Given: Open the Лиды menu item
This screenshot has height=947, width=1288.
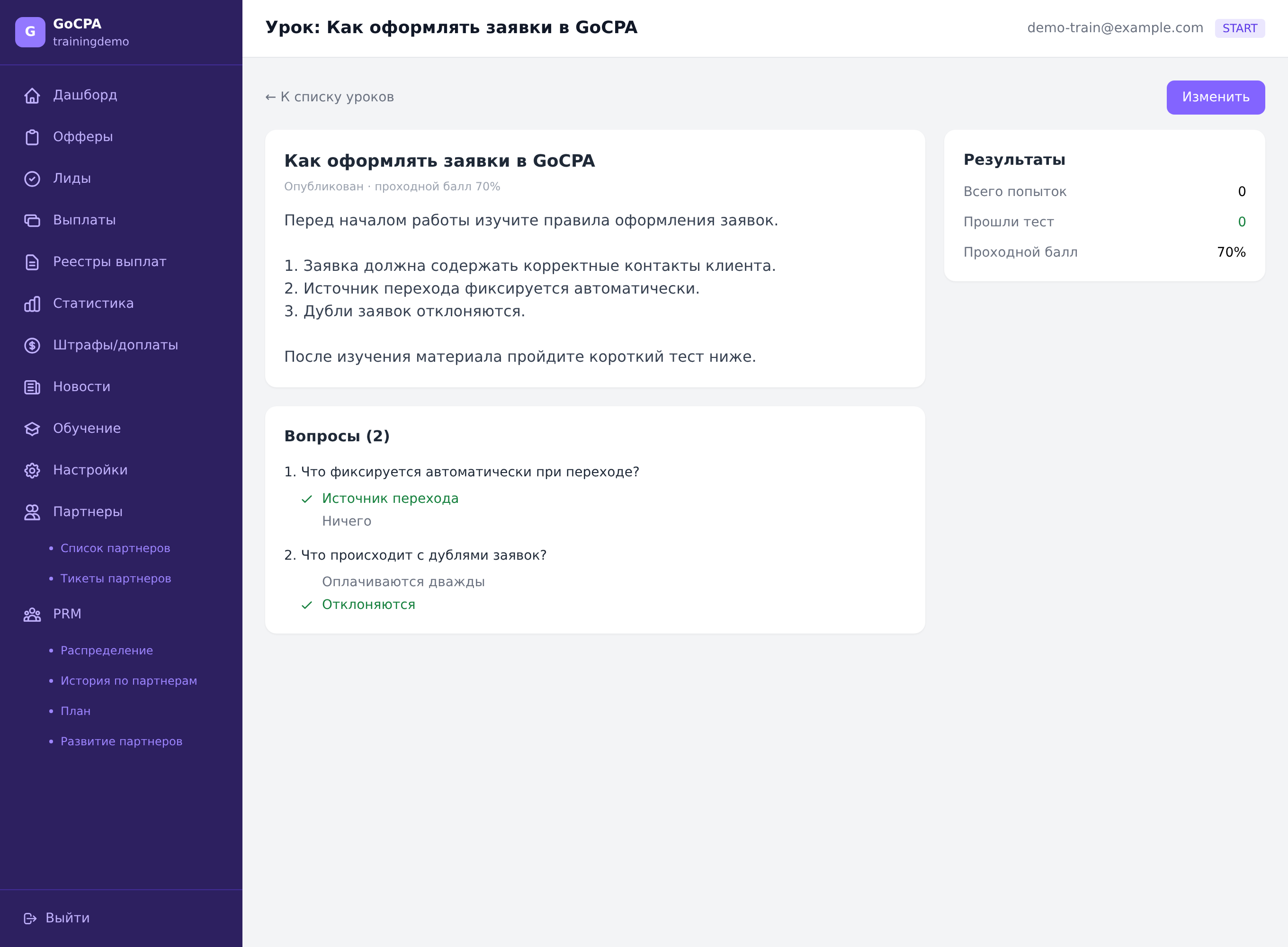Looking at the screenshot, I should (x=121, y=179).
